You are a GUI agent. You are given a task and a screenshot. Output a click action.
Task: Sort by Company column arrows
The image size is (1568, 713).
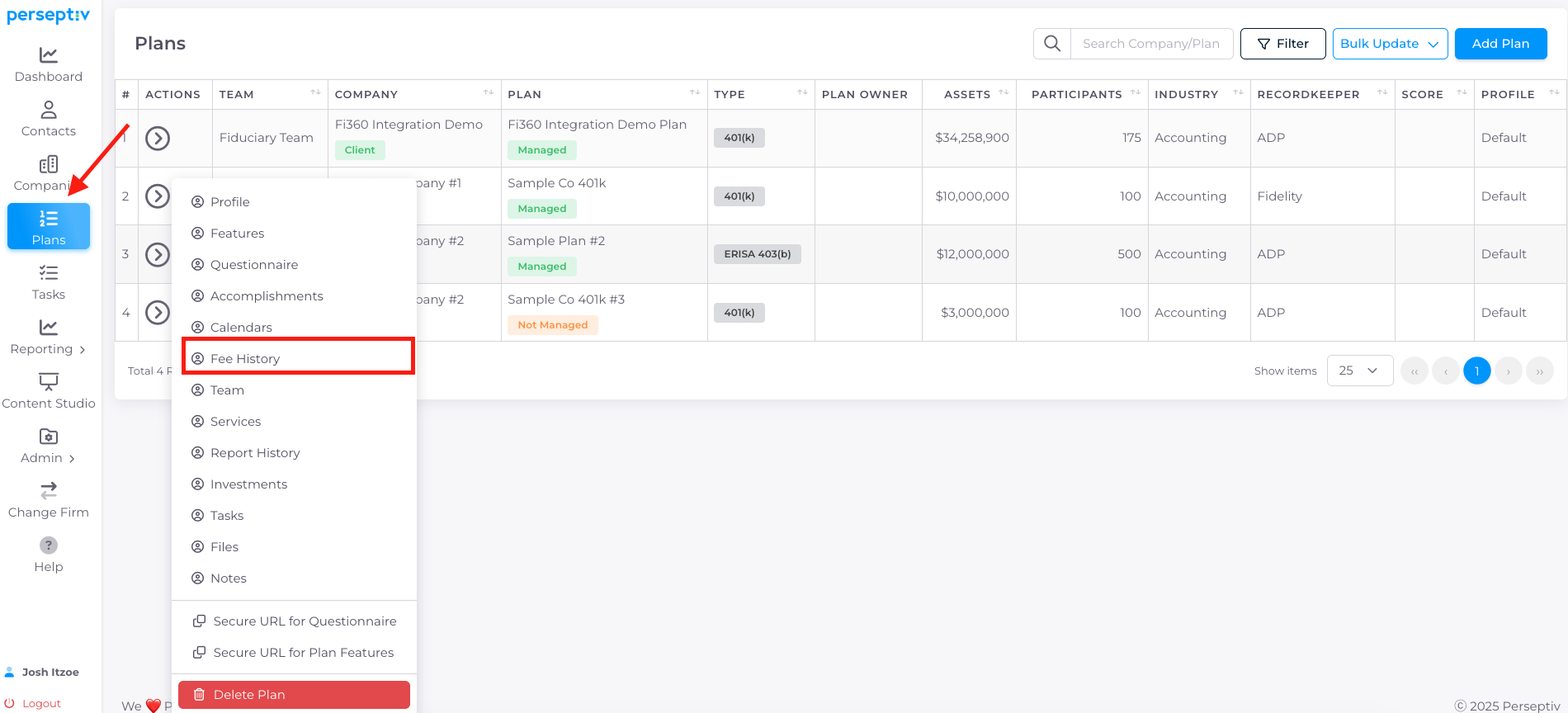(489, 93)
